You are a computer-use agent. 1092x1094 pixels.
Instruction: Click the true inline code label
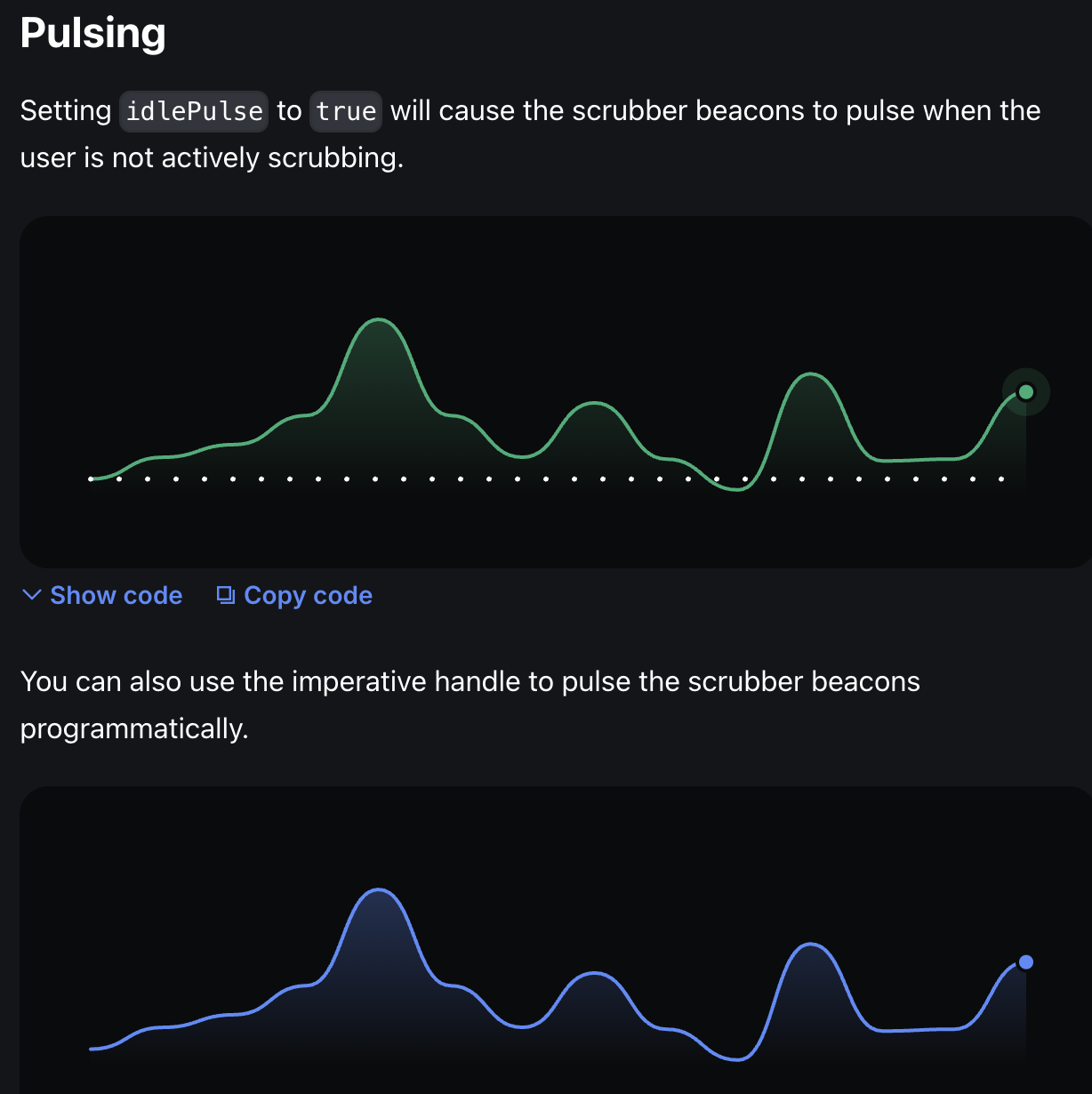346,111
